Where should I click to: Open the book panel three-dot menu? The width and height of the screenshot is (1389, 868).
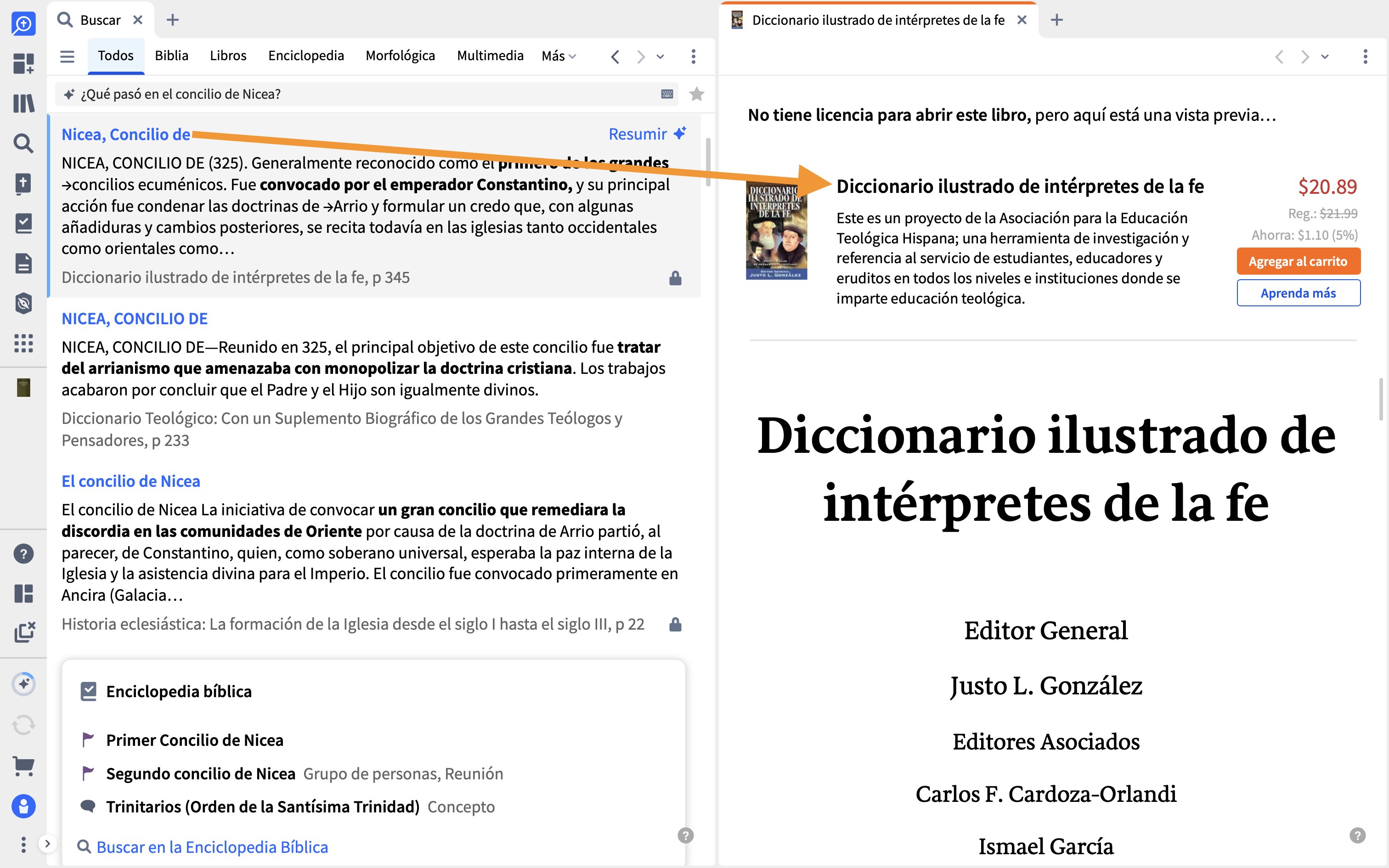1365,56
